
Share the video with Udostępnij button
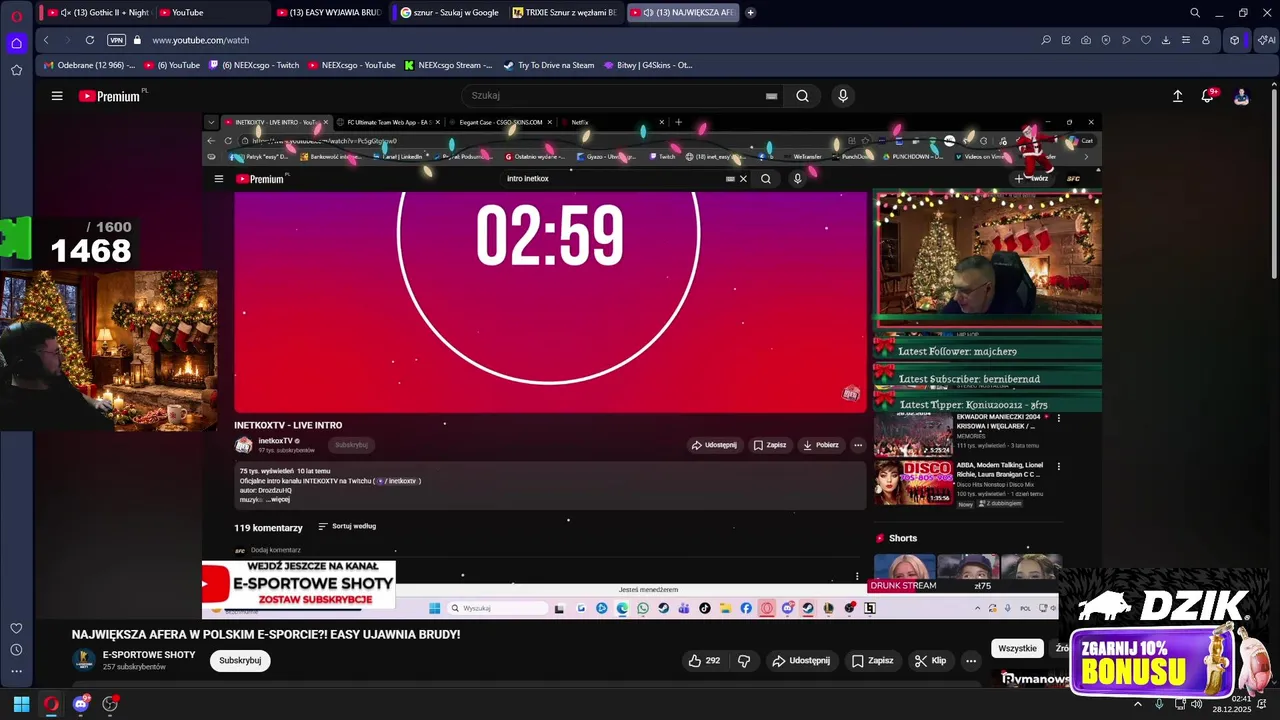tap(800, 660)
